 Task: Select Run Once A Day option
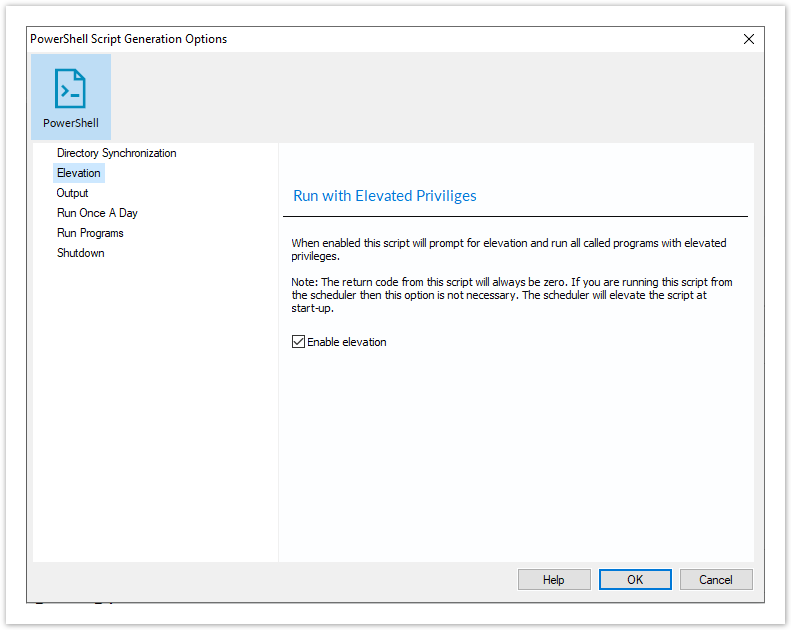click(97, 213)
